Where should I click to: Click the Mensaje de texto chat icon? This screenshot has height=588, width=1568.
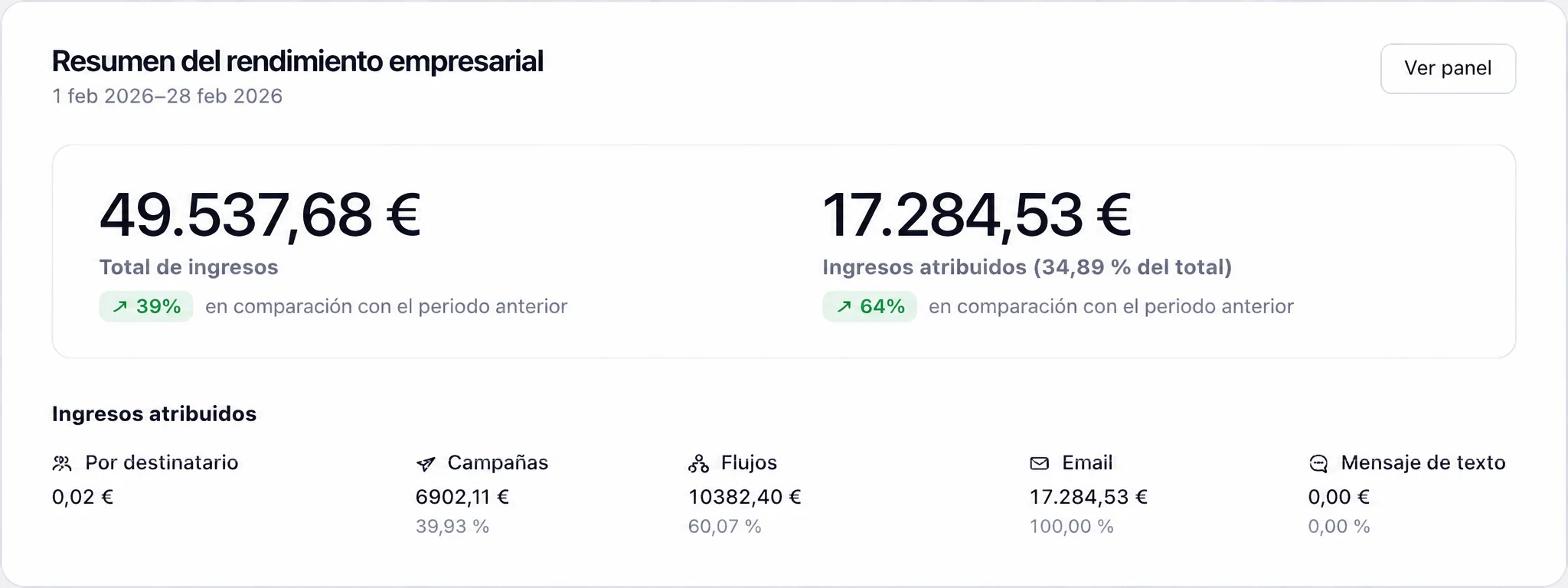[x=1318, y=463]
